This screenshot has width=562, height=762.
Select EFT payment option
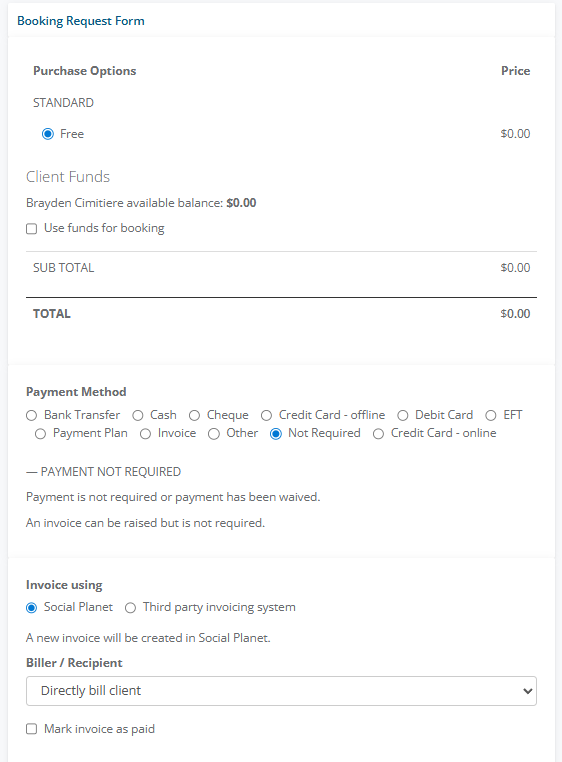click(x=491, y=415)
